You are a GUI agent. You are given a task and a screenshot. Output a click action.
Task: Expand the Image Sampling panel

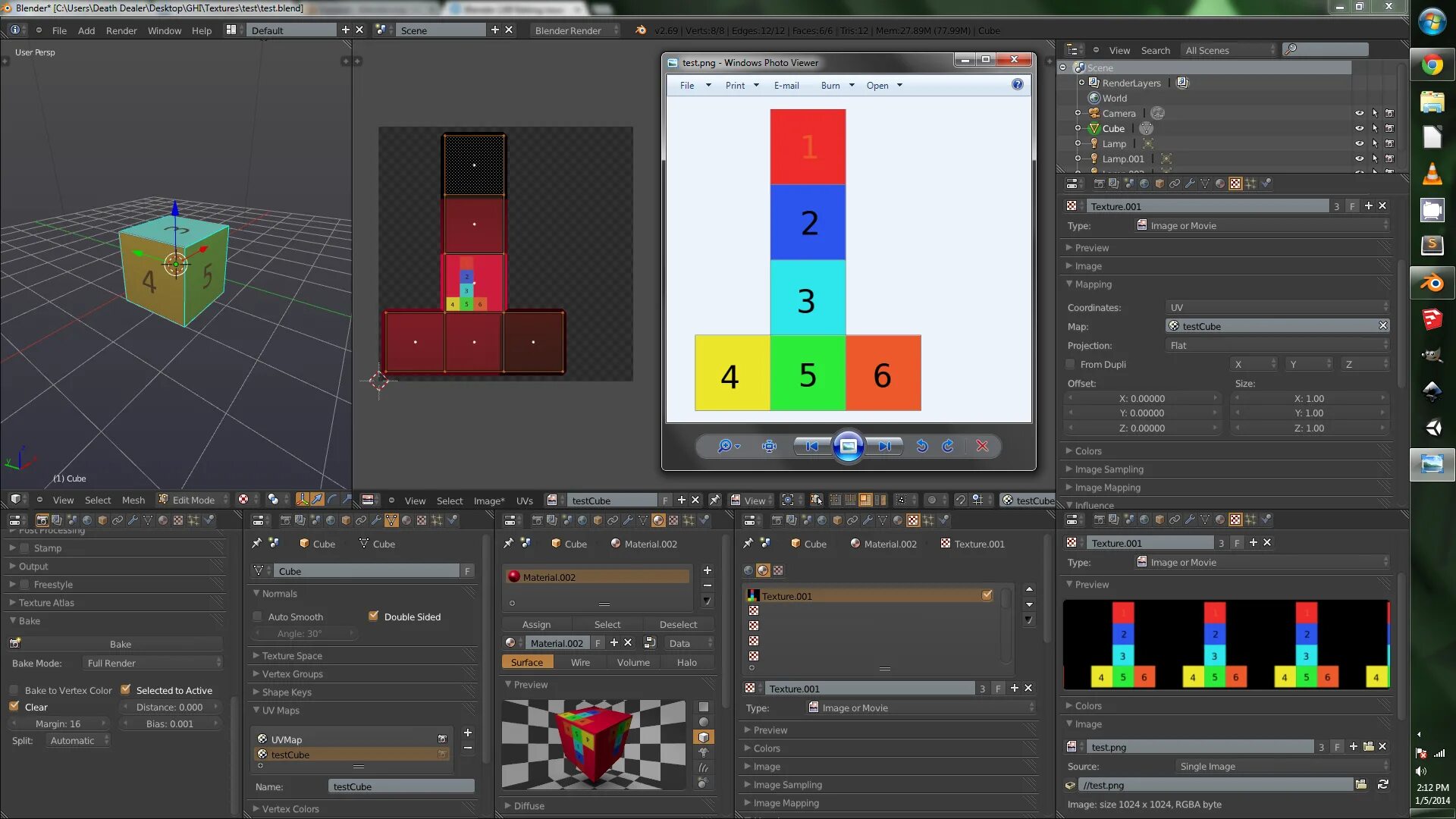click(x=1109, y=469)
